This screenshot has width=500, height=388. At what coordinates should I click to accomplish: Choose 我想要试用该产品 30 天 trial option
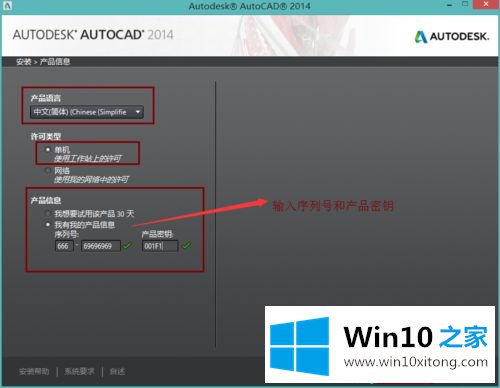click(x=48, y=214)
